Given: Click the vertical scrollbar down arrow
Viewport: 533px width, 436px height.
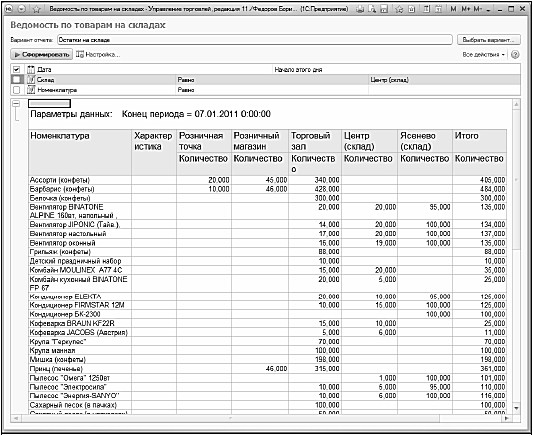Looking at the screenshot, I should [516, 408].
